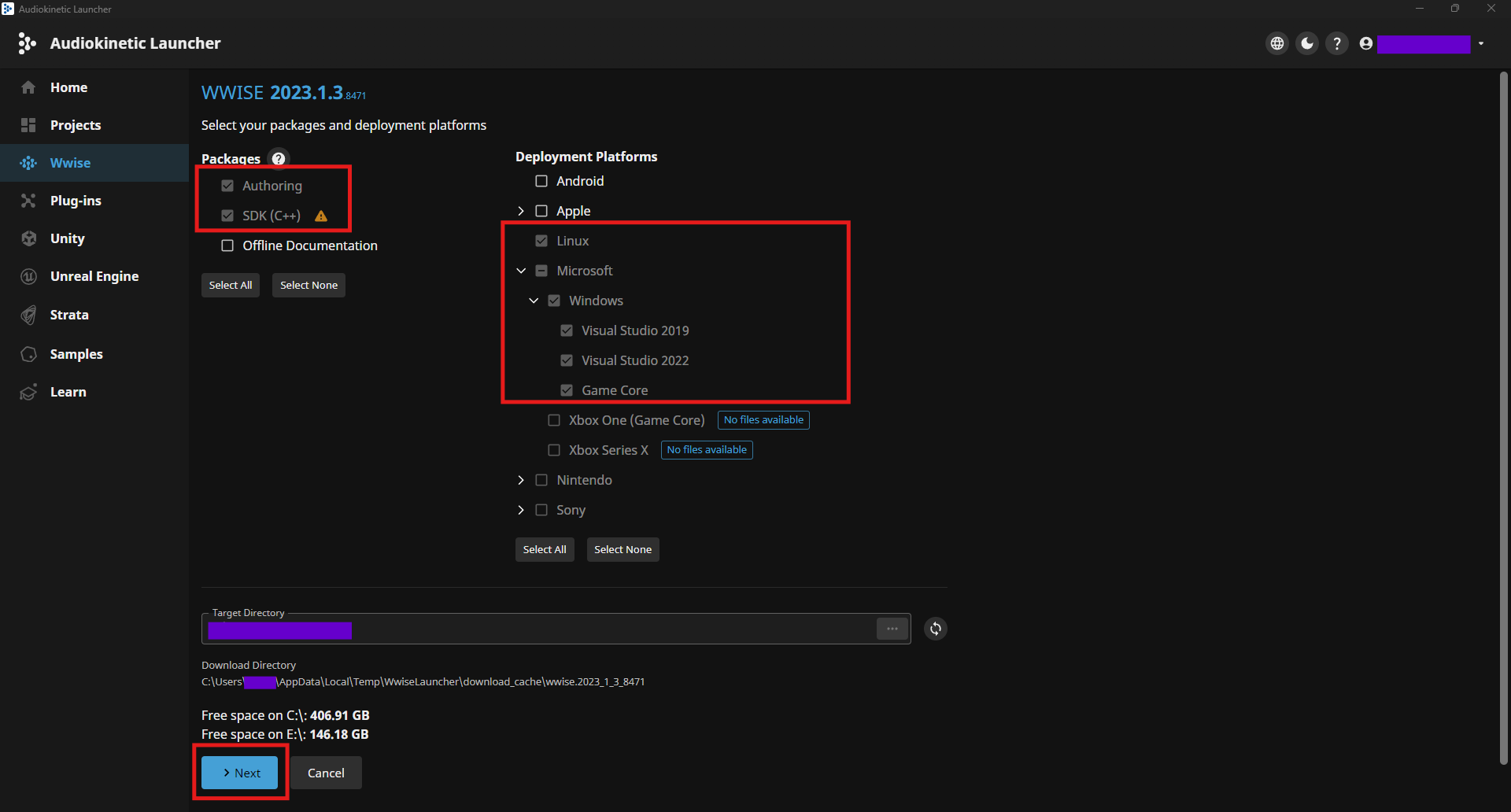This screenshot has height=812, width=1511.
Task: Enable the Nintendo platform checkbox
Action: [541, 480]
